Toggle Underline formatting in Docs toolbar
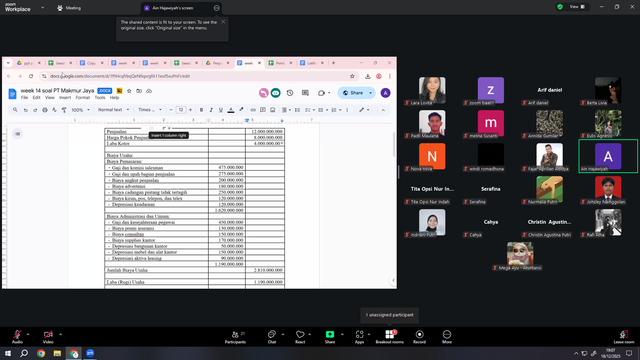This screenshot has width=640, height=360. (221, 110)
